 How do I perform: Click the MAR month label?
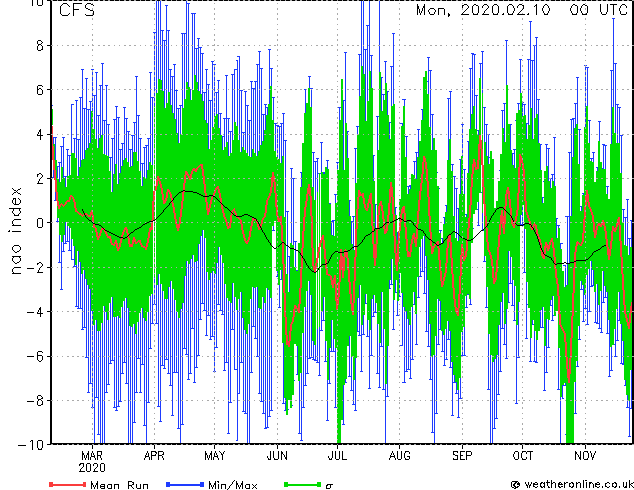92,456
